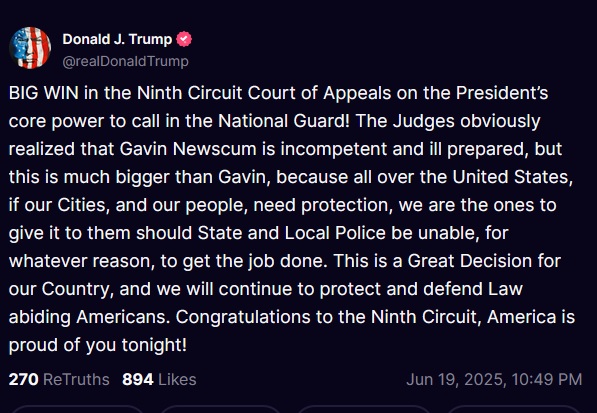Screen dimensions: 597x413
Task: Click the "Great Decision" phrase in post
Action: [470, 261]
